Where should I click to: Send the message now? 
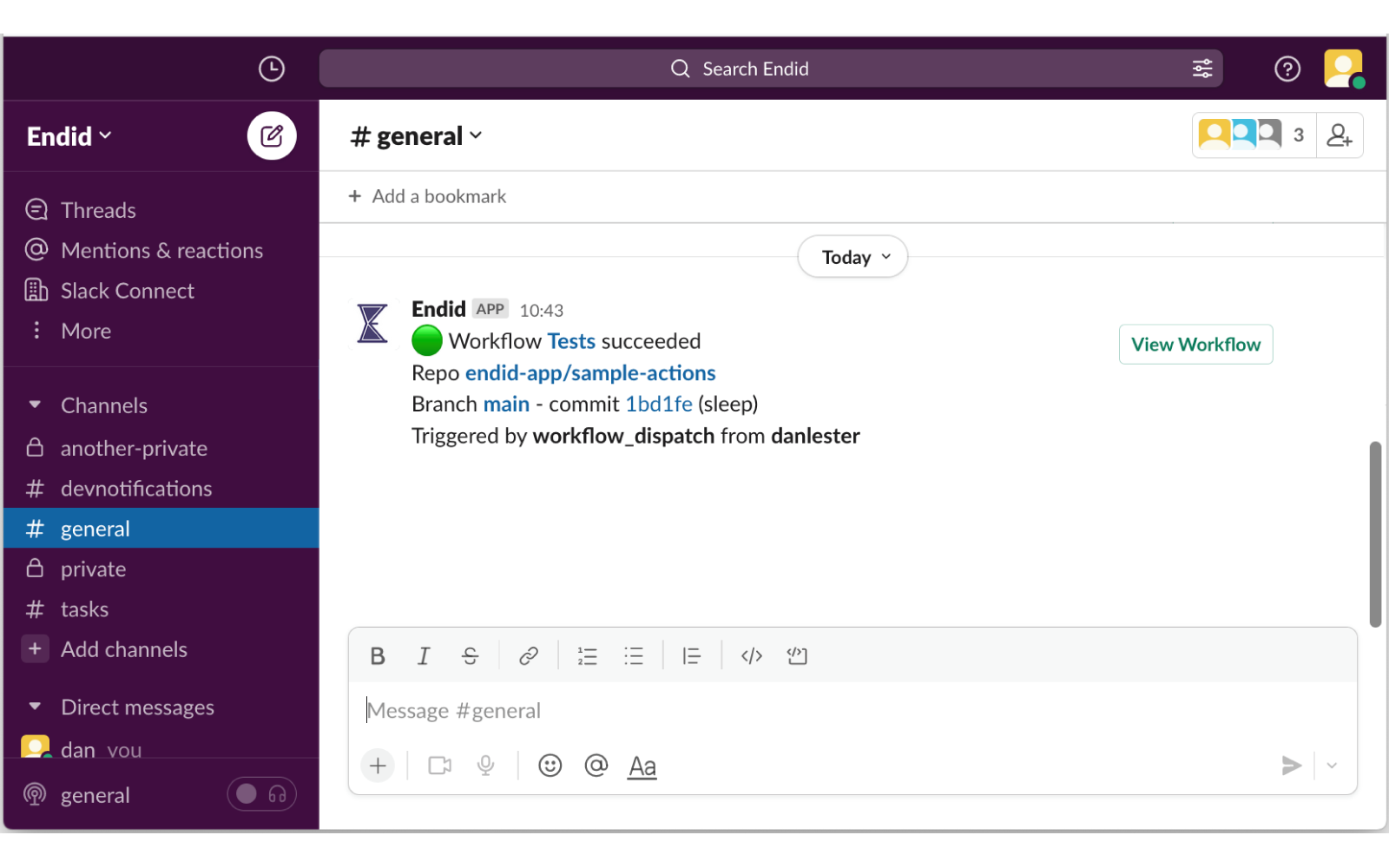(x=1292, y=766)
